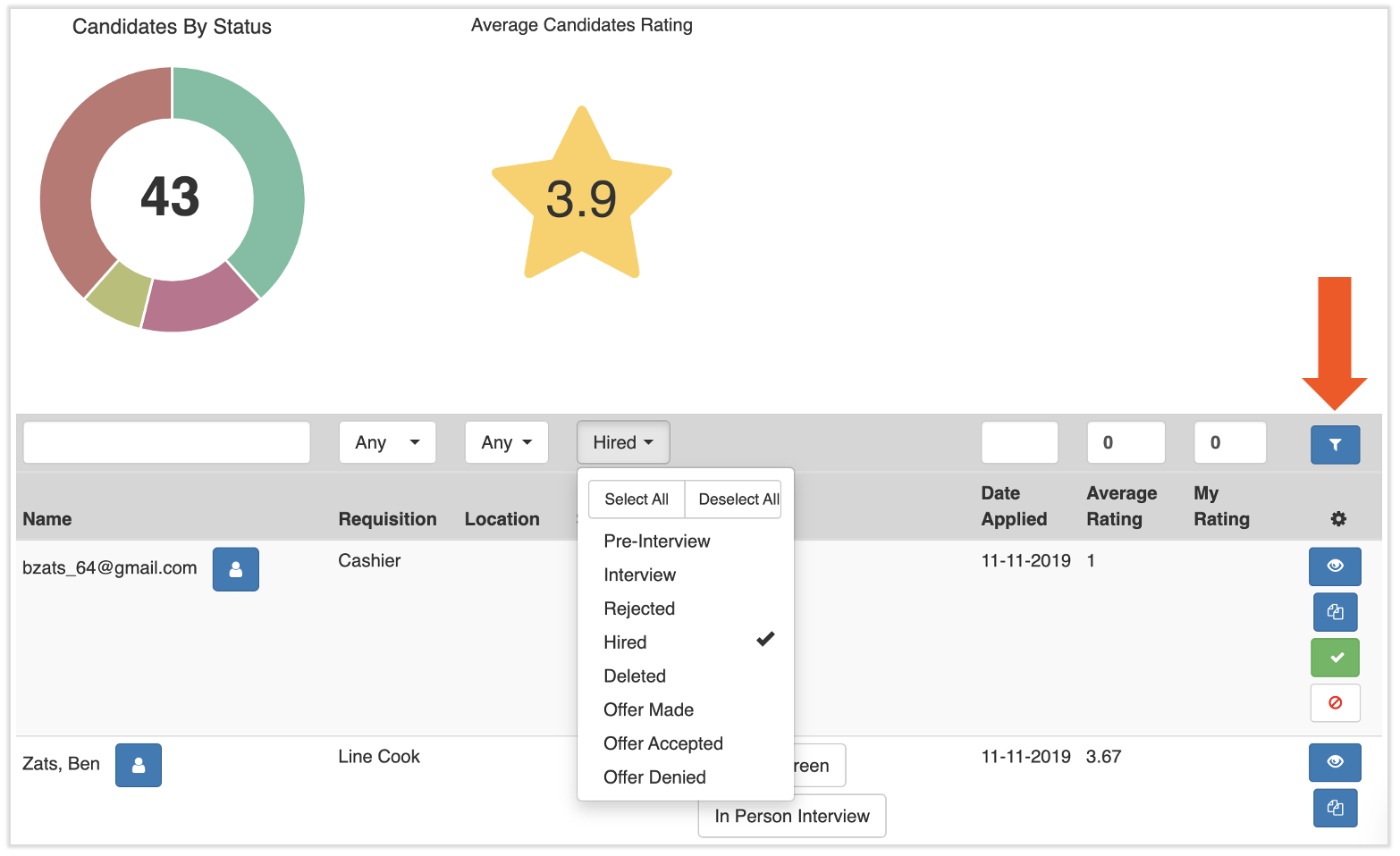Viewport: 1400px width, 856px height.
Task: Click copy icon in the Cashier row
Action: 1335,612
